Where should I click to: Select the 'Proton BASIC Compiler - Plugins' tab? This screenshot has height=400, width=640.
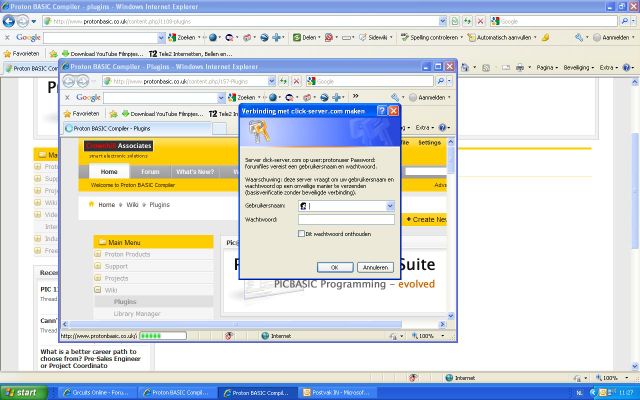[137, 129]
